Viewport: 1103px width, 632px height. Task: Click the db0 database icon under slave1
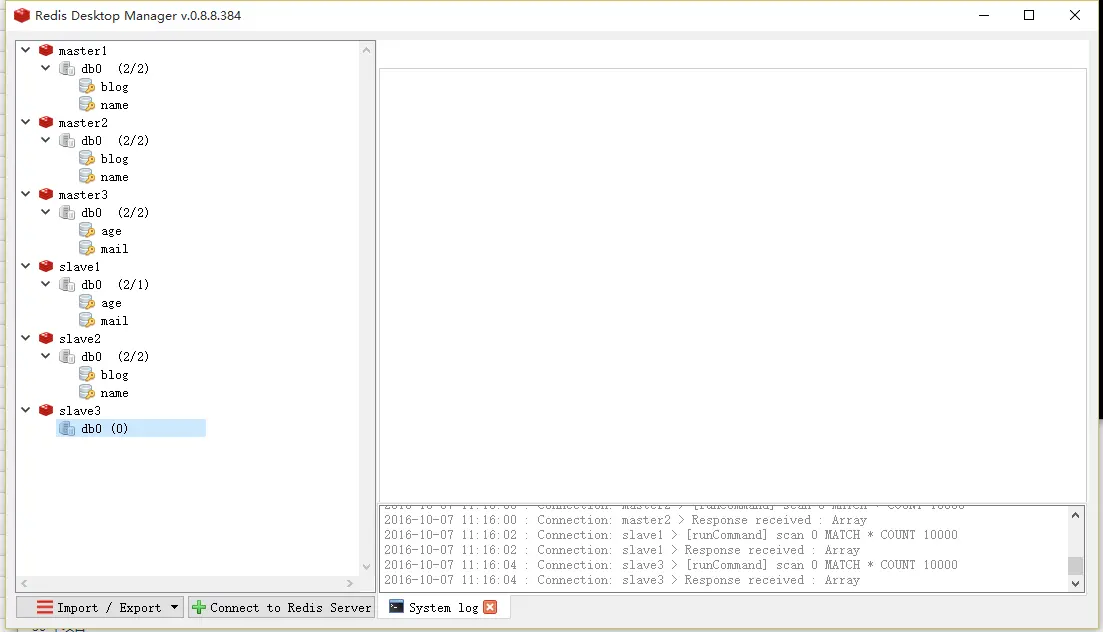(67, 284)
